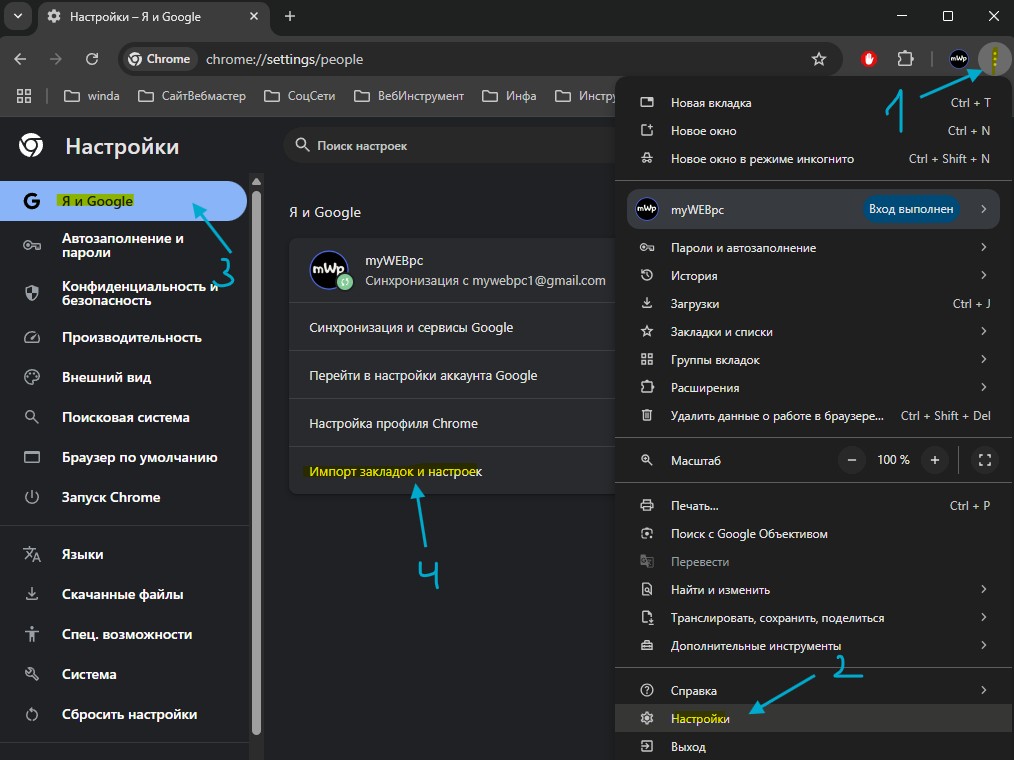Open the Chrome three-dot menu button
This screenshot has height=760, width=1014.
coord(994,59)
